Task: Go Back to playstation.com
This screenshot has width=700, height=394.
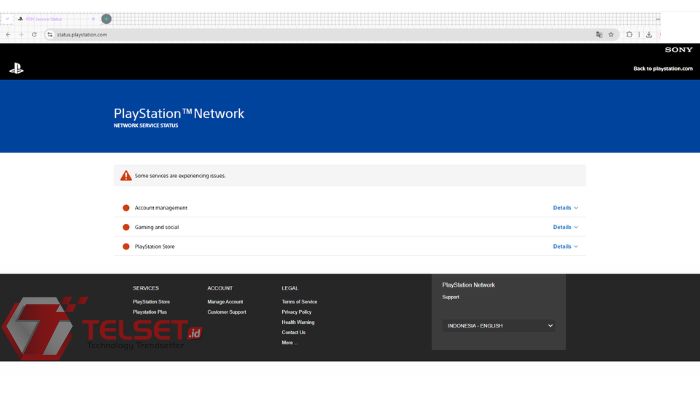Action: pyautogui.click(x=663, y=68)
